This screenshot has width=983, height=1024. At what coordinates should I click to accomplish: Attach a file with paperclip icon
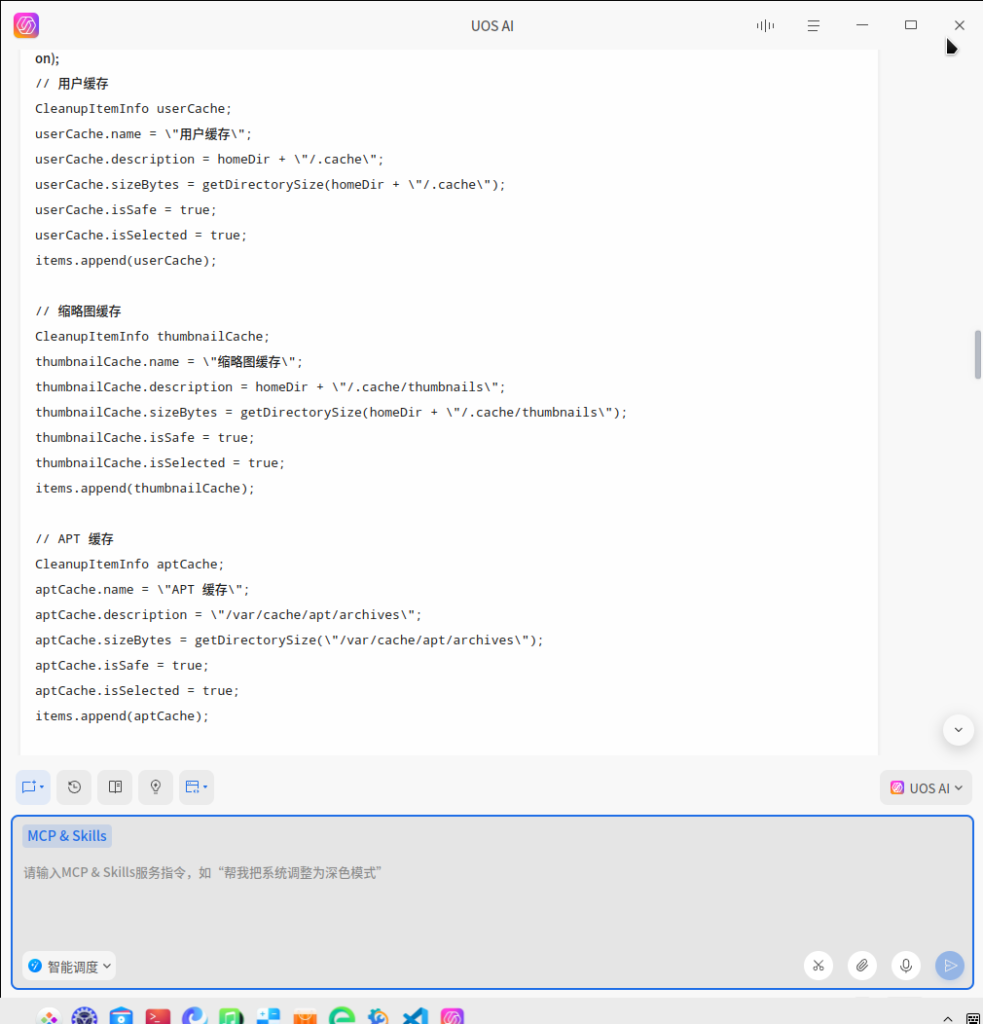[861, 965]
